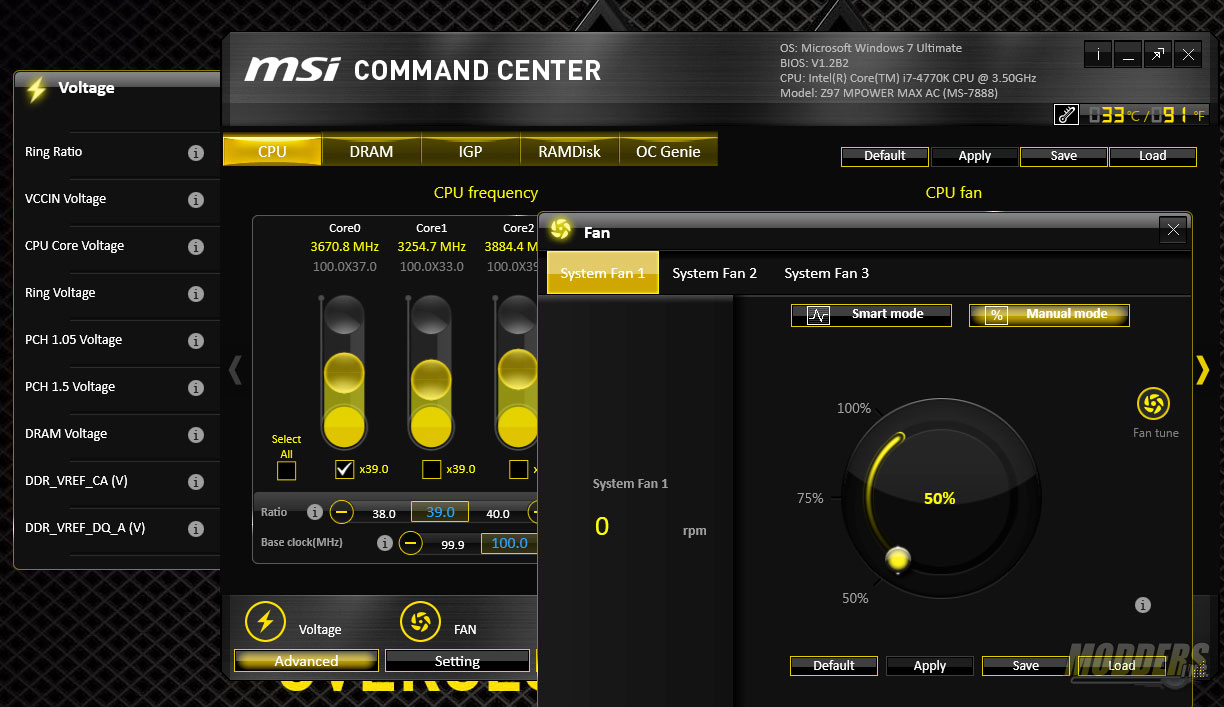Show info for PCH 1.05 Voltage
This screenshot has height=707, width=1224.
[196, 341]
